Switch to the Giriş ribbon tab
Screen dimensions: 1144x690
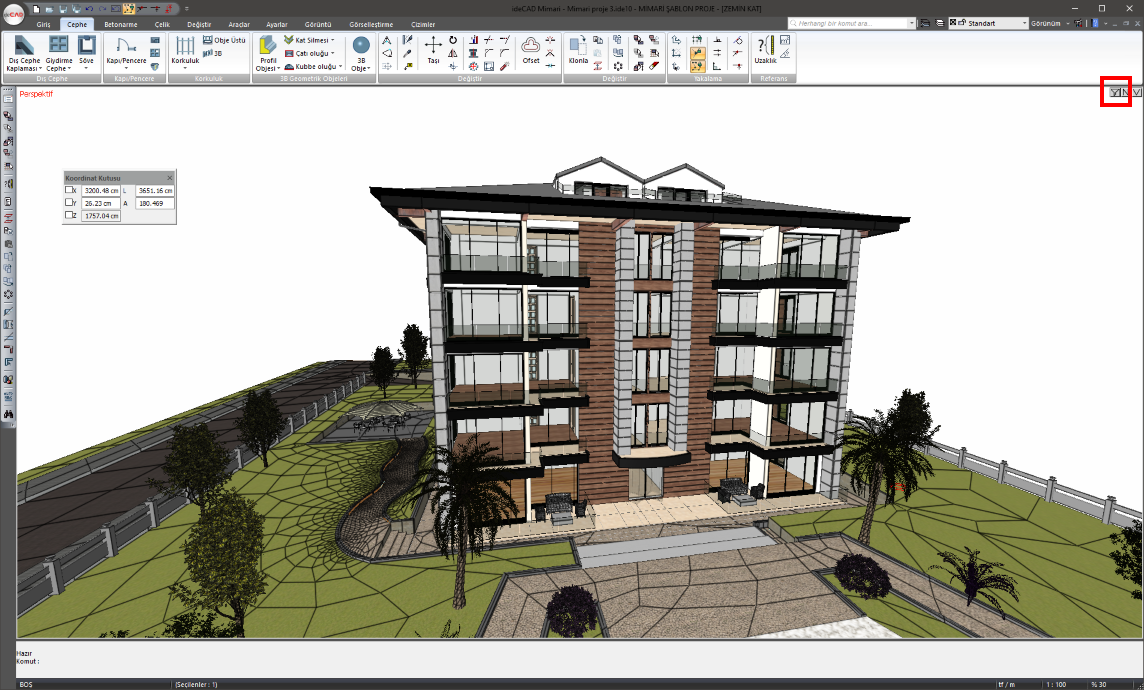point(44,24)
